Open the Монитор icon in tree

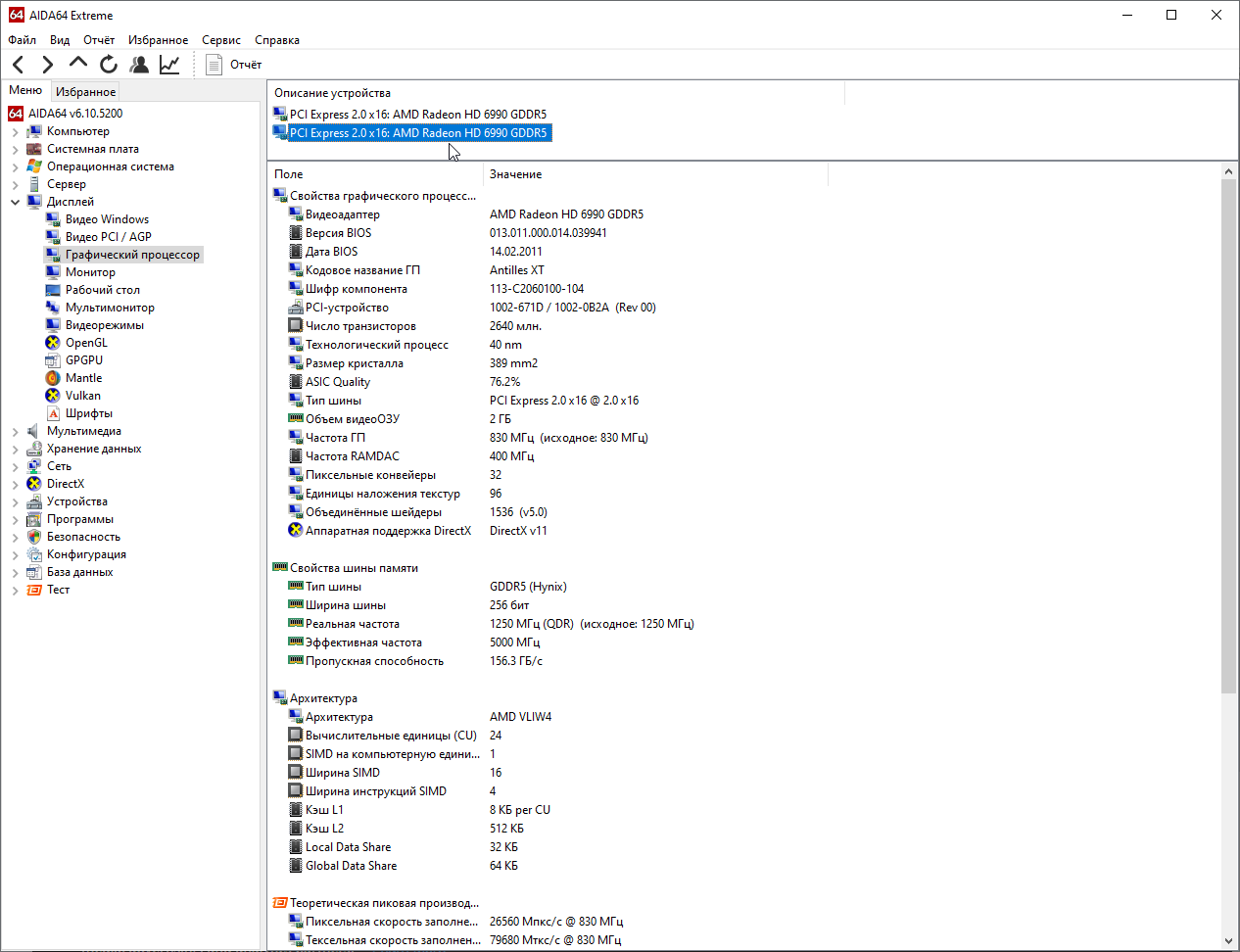(53, 272)
